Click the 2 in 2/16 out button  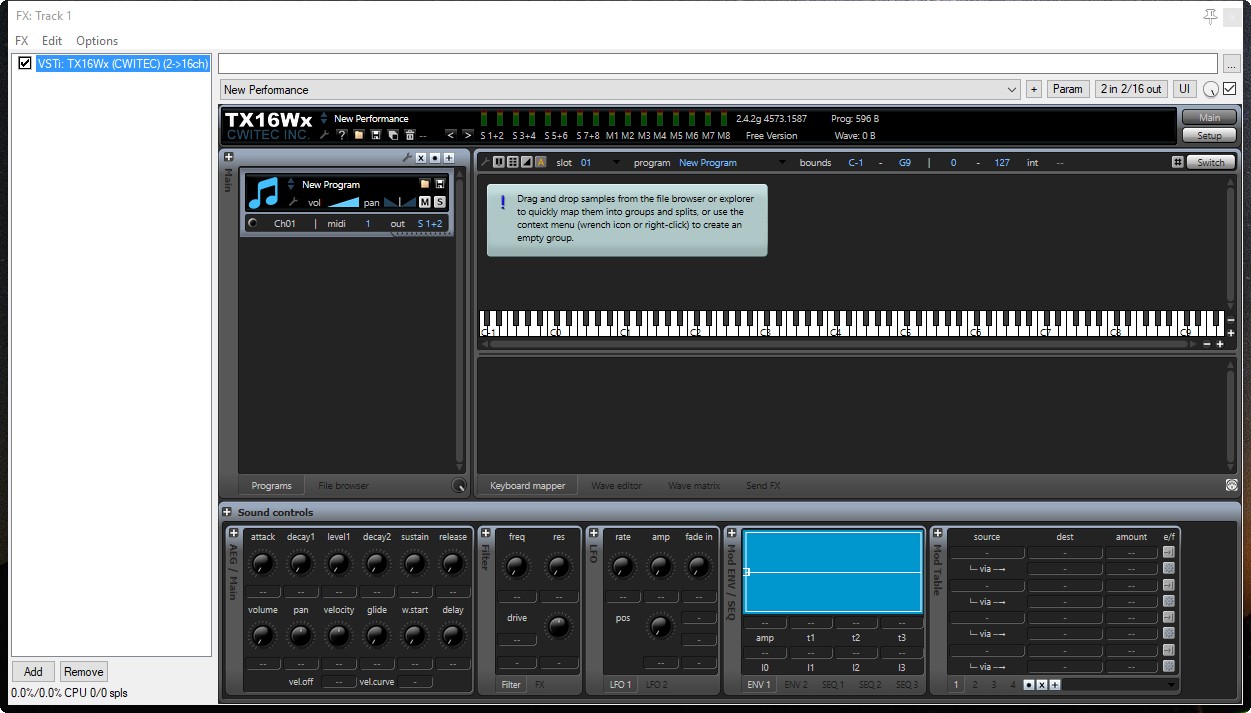point(1131,89)
